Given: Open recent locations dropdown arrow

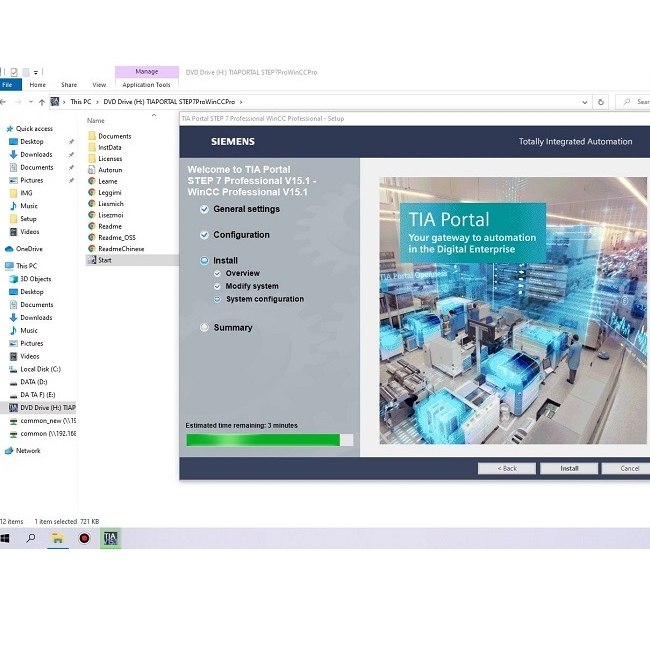Looking at the screenshot, I should click(31, 102).
